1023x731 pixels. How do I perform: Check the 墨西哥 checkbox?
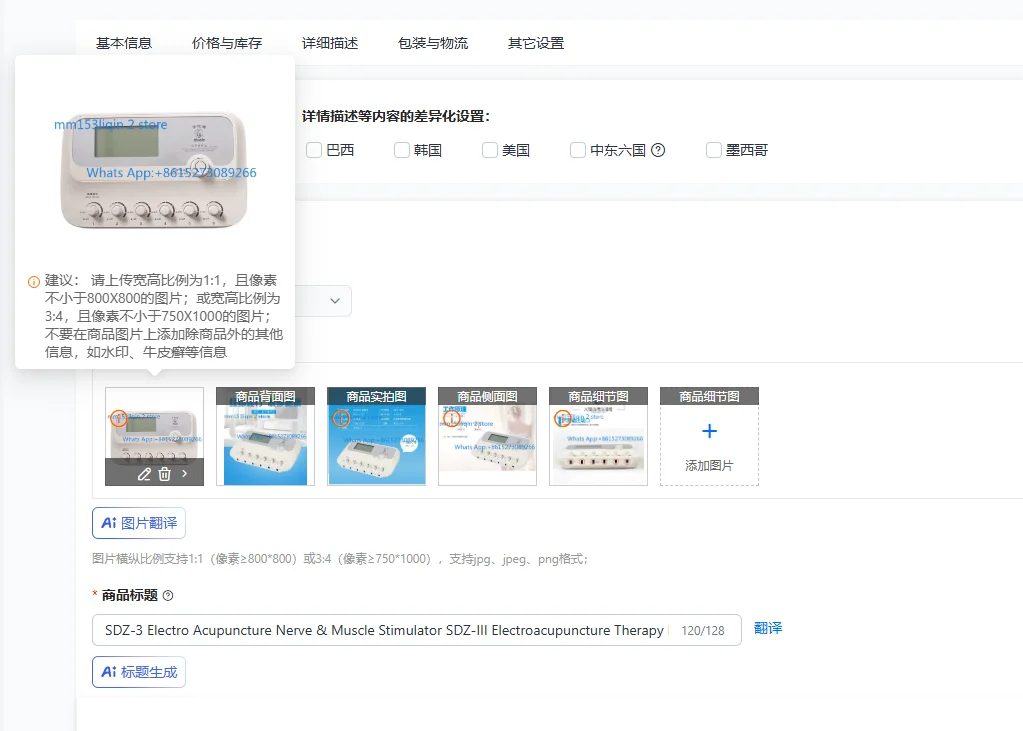pos(714,150)
